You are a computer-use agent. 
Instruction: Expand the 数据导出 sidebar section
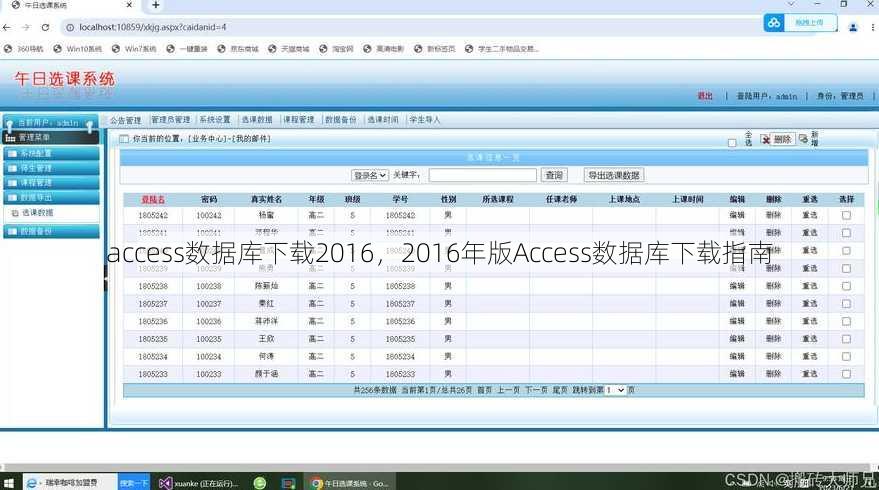tap(52, 197)
